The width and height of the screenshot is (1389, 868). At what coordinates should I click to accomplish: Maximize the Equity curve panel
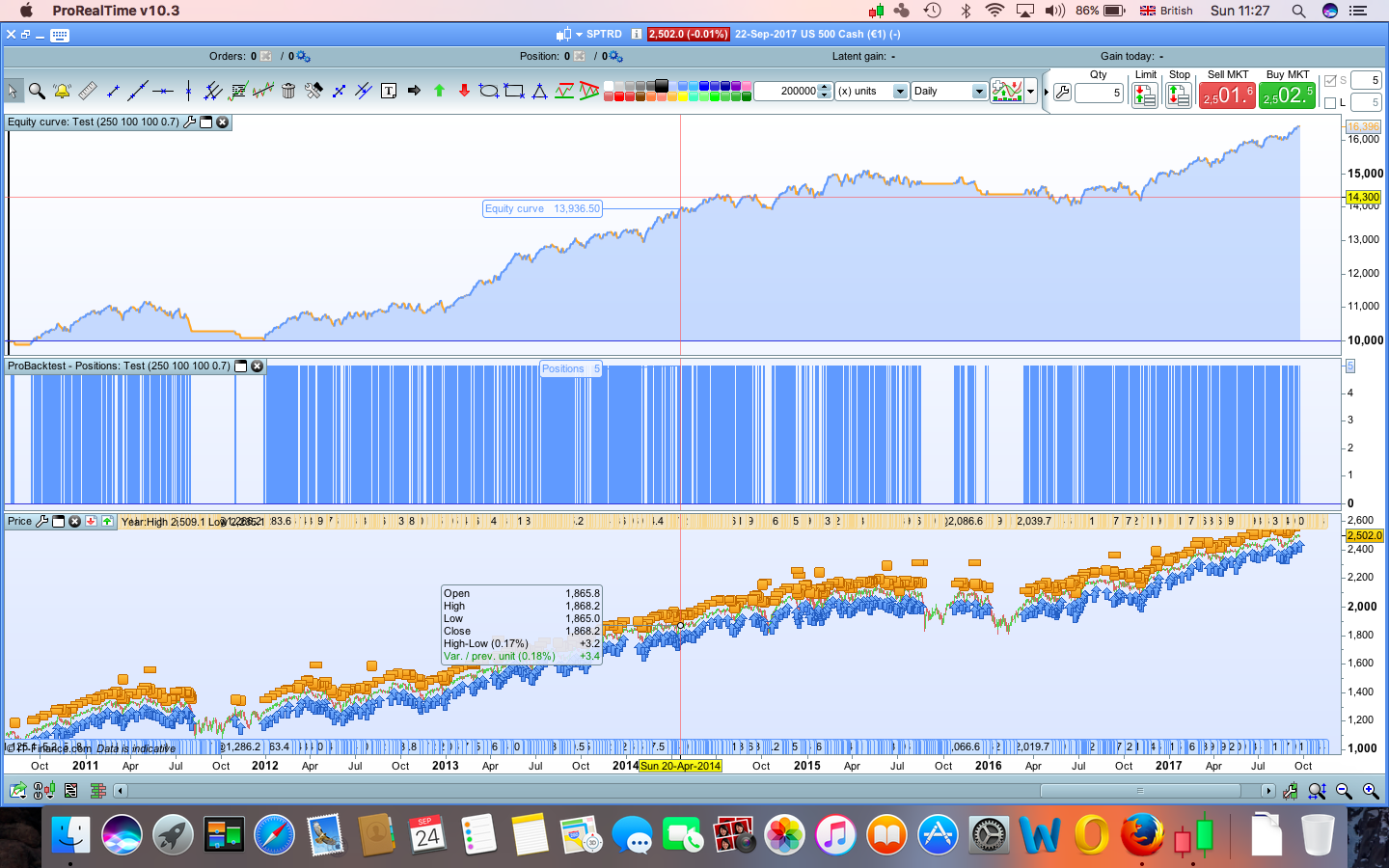(x=206, y=122)
